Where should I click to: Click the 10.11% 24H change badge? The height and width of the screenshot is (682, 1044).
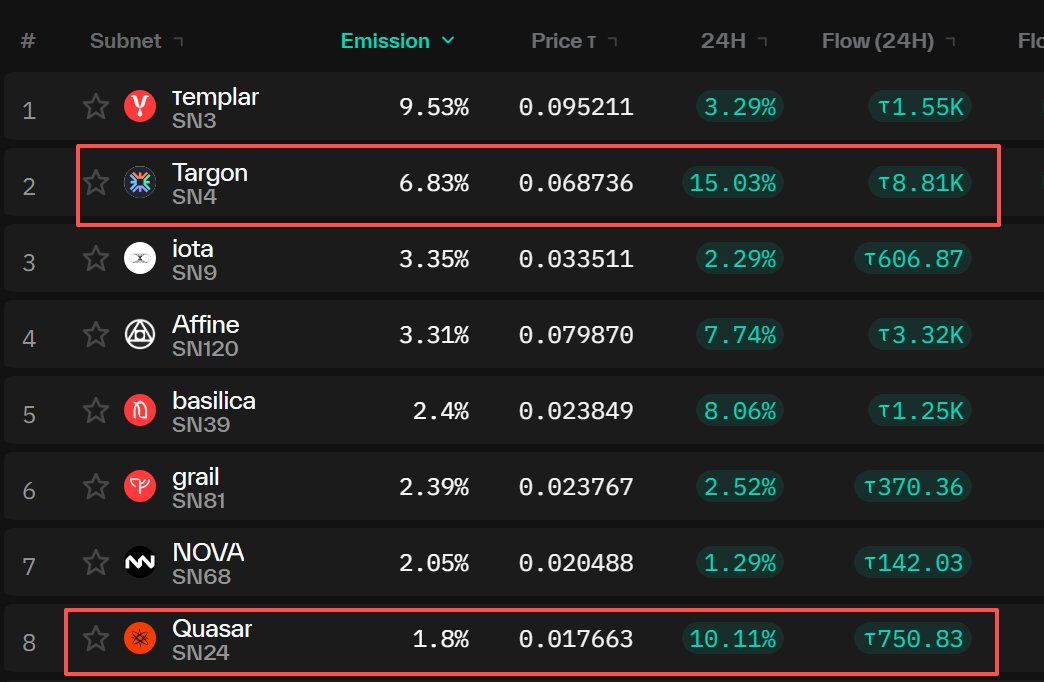[732, 639]
